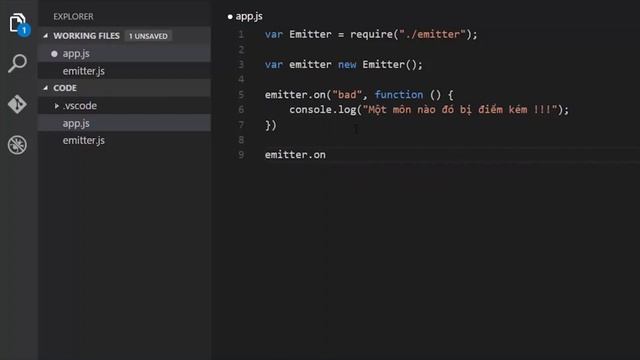This screenshot has width=640, height=360.
Task: Click line number 1 in the gutter
Action: [241, 34]
